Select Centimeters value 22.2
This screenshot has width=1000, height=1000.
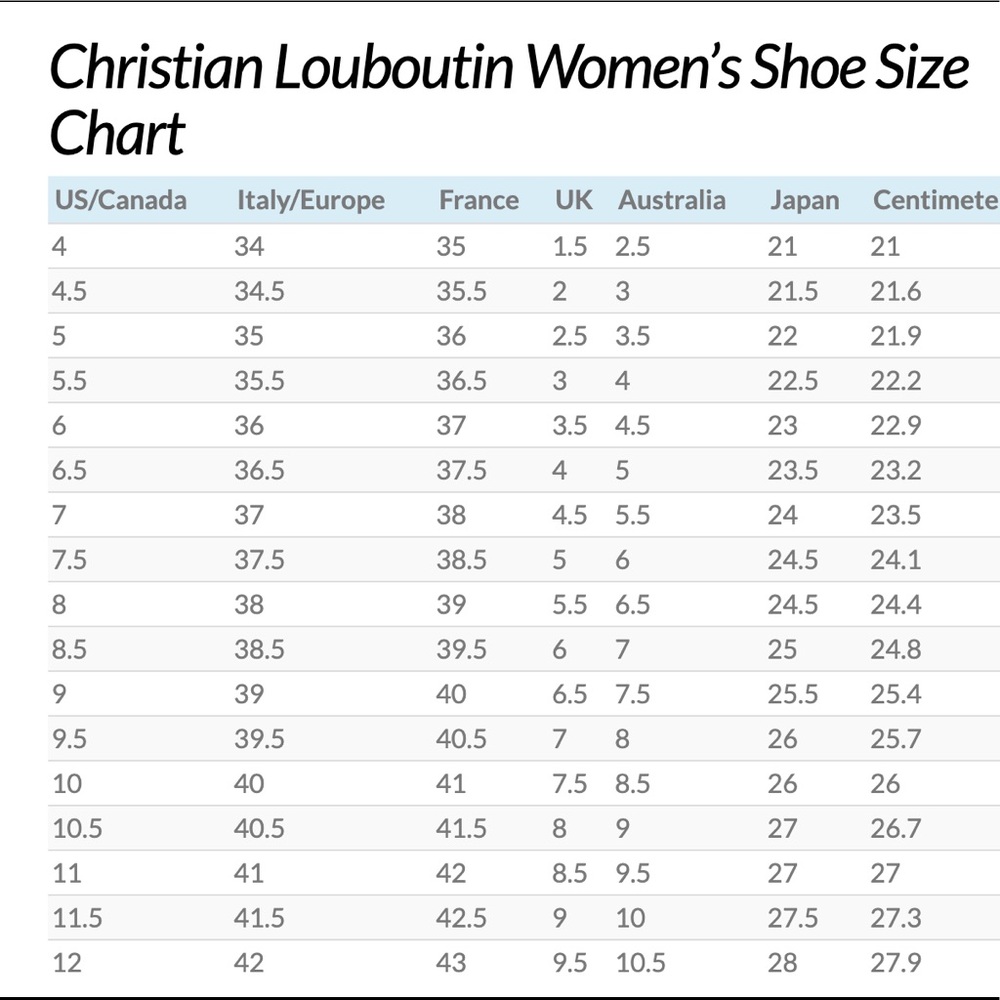[895, 381]
